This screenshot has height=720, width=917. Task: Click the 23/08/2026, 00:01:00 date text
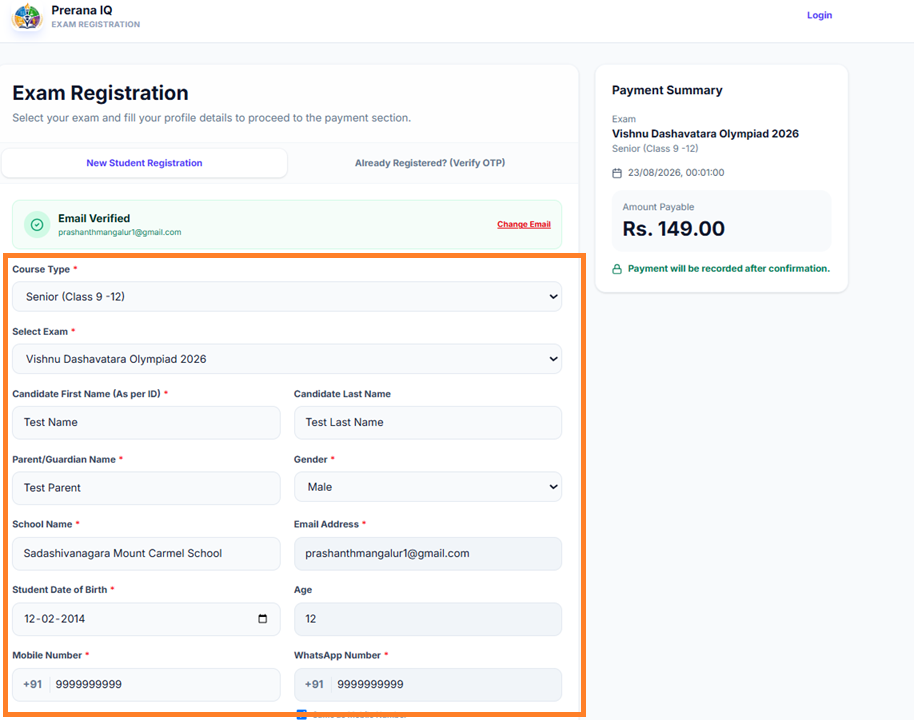[x=676, y=173]
